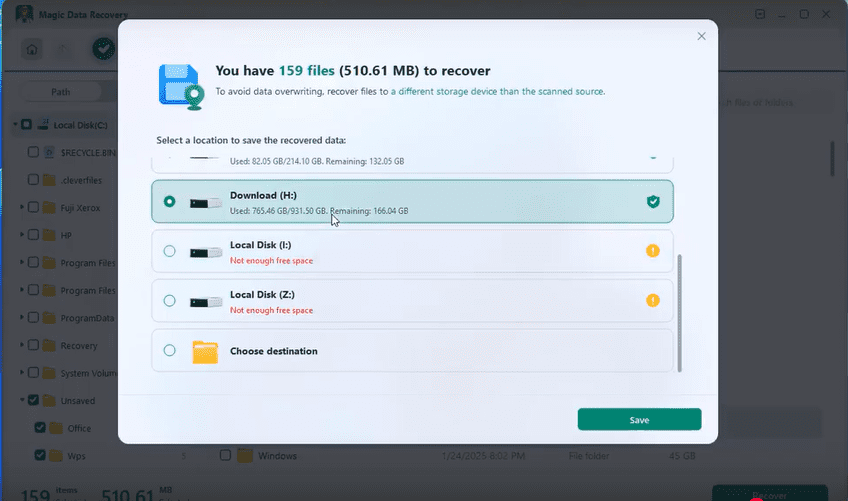Select the Wps folder in tree
848x501 pixels.
point(76,456)
